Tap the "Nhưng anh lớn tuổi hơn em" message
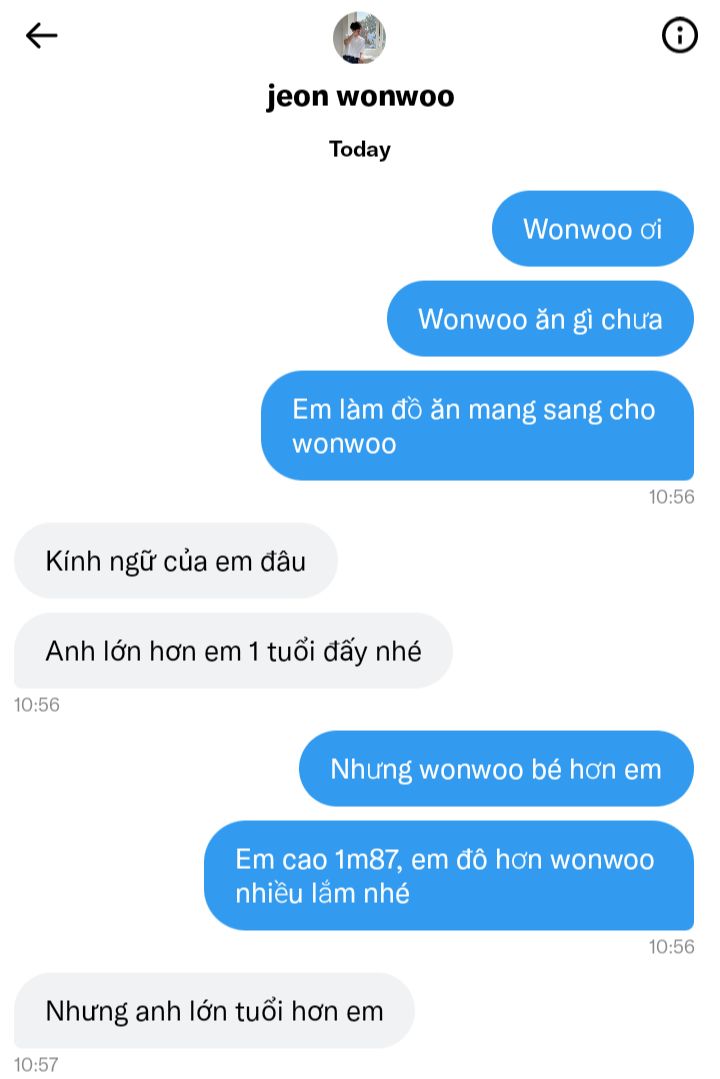Image resolution: width=720 pixels, height=1079 pixels. pos(214,1011)
